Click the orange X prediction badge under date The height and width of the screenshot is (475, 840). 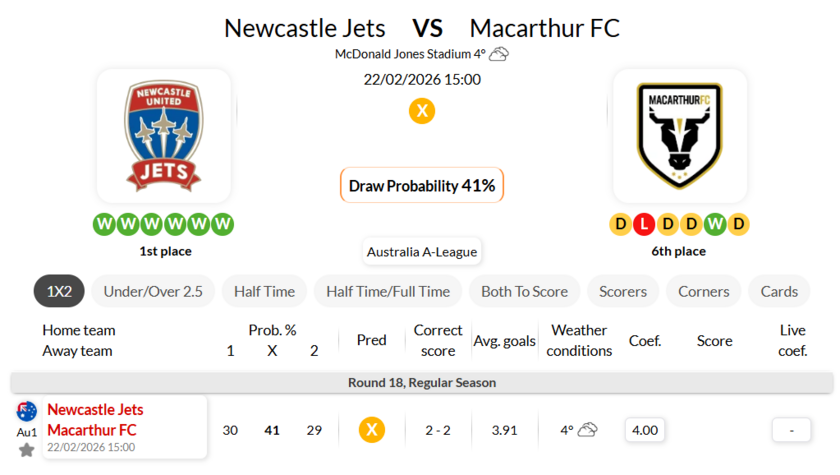click(422, 111)
